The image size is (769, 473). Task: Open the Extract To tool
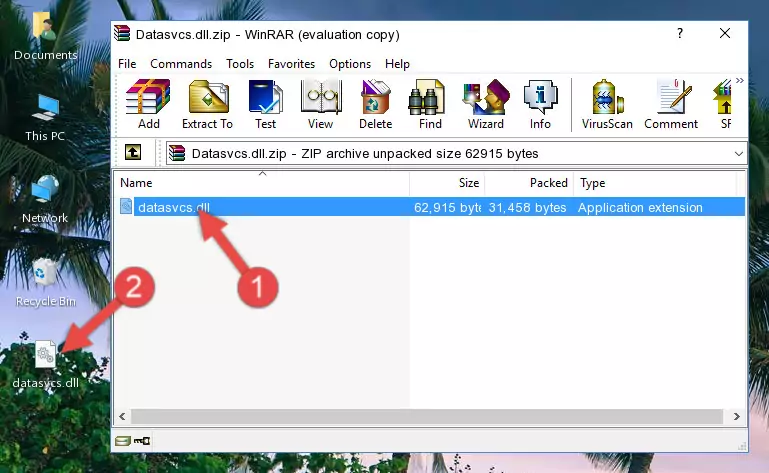207,104
